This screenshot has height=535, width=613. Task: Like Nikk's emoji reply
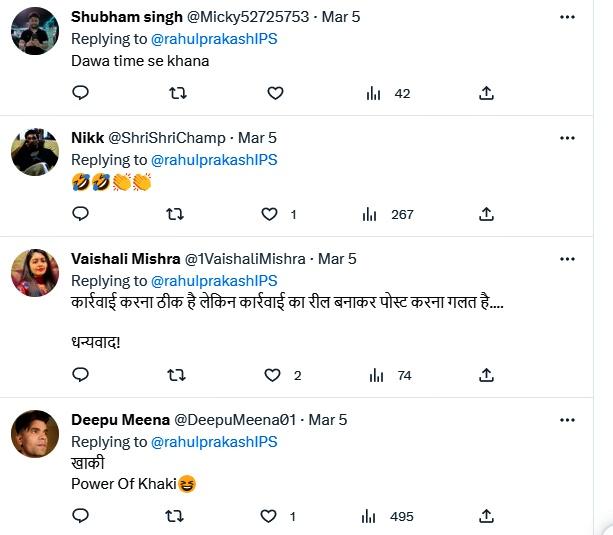point(269,214)
